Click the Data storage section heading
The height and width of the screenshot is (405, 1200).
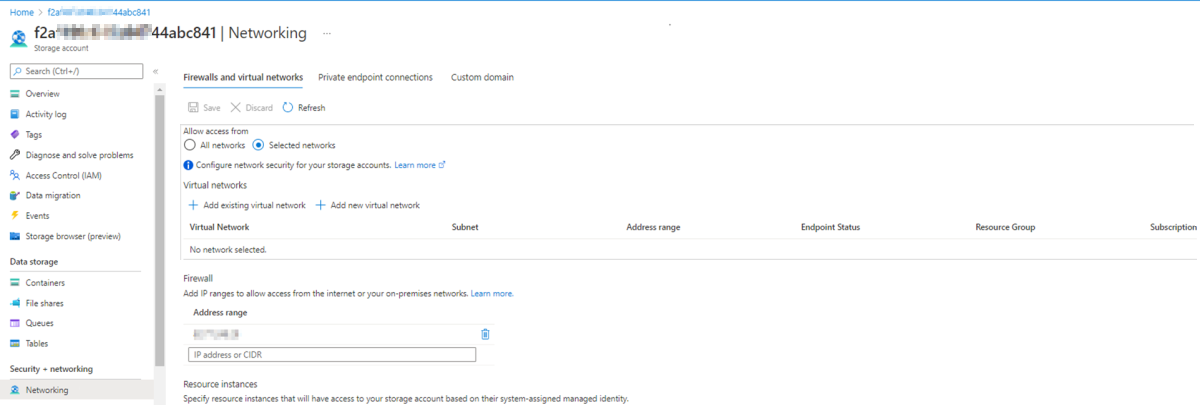(35, 261)
